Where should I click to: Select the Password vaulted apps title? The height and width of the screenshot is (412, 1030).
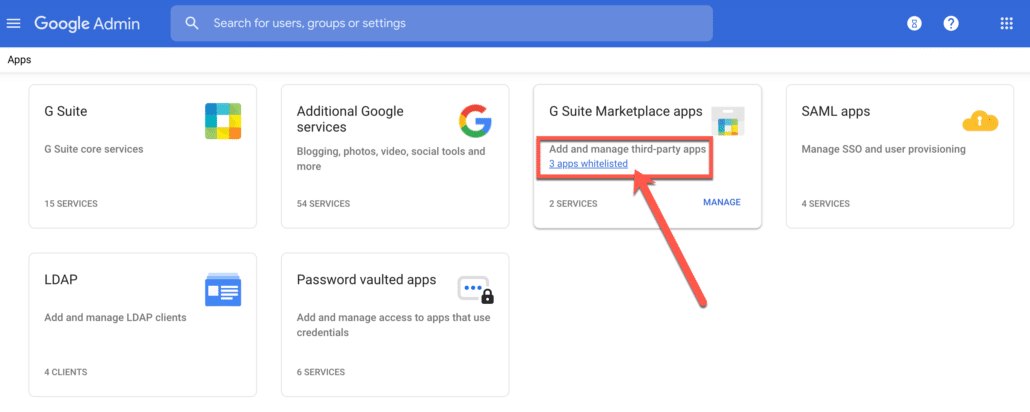tap(366, 280)
